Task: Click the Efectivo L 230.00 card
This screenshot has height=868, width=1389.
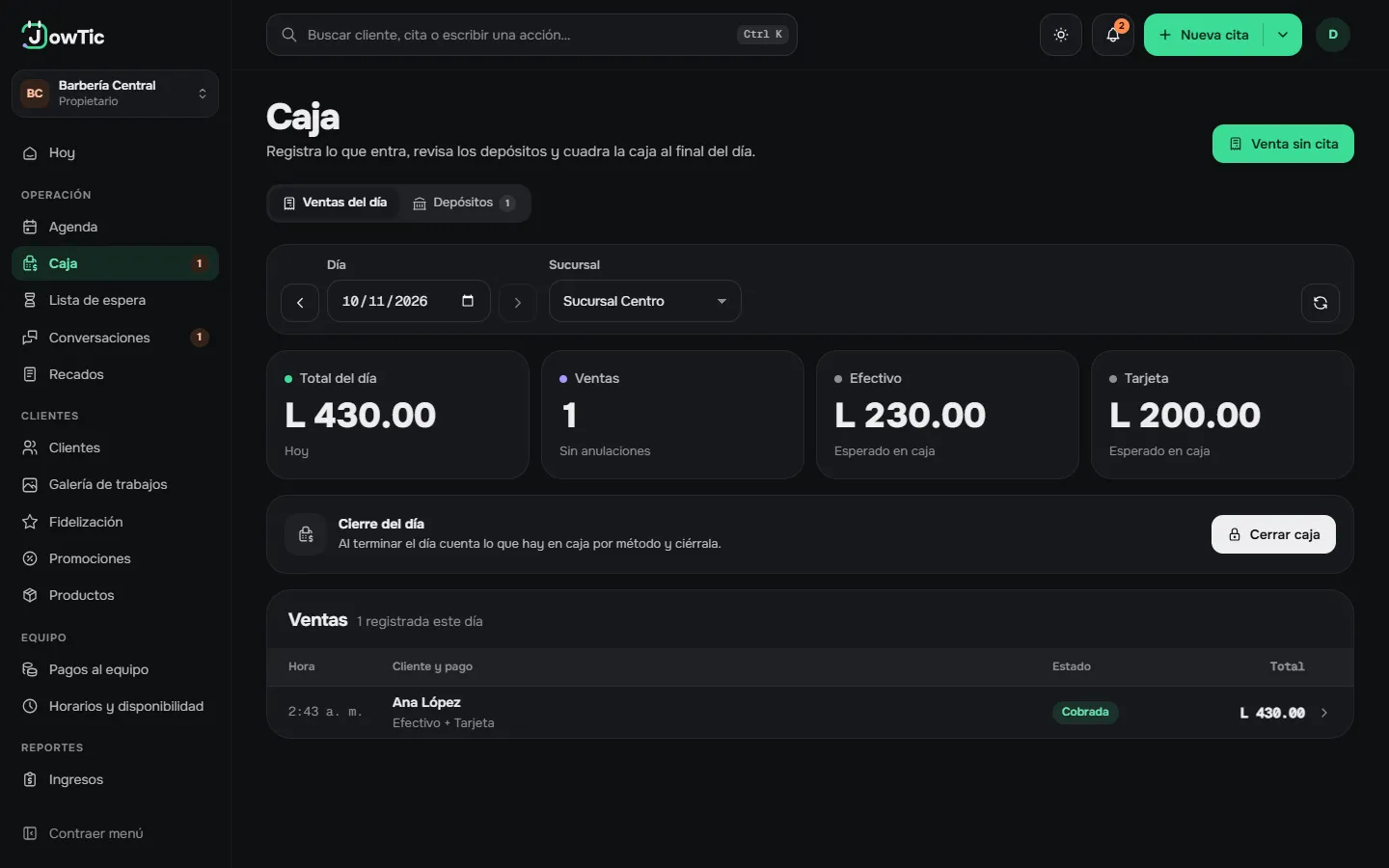Action: coord(947,415)
